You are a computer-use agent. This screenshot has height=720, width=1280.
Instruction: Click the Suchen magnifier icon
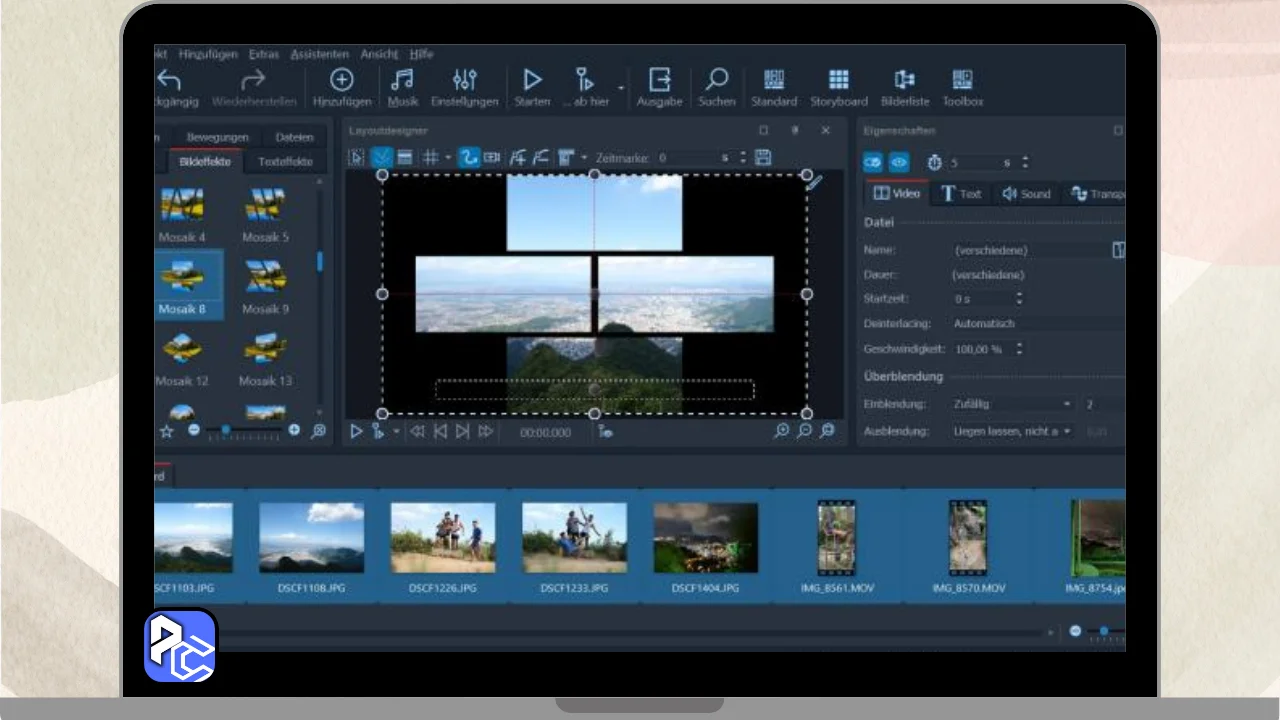coord(717,81)
